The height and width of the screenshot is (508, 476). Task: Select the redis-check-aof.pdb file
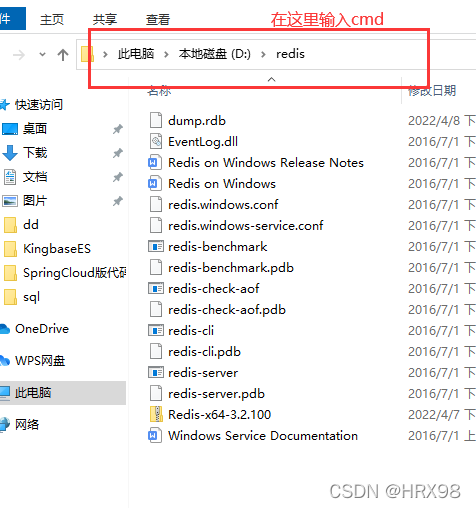click(227, 309)
